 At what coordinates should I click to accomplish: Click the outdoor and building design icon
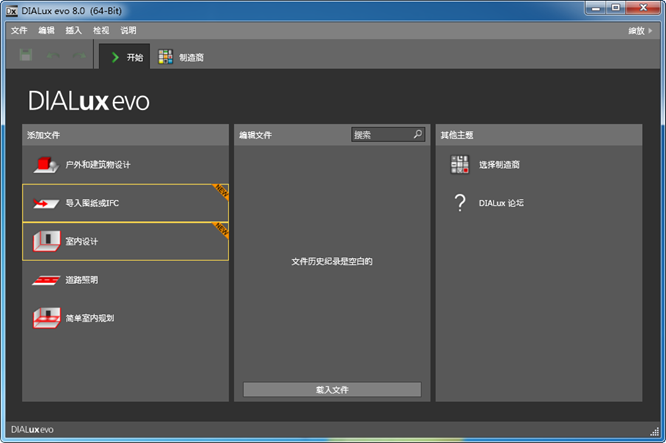pyautogui.click(x=46, y=165)
